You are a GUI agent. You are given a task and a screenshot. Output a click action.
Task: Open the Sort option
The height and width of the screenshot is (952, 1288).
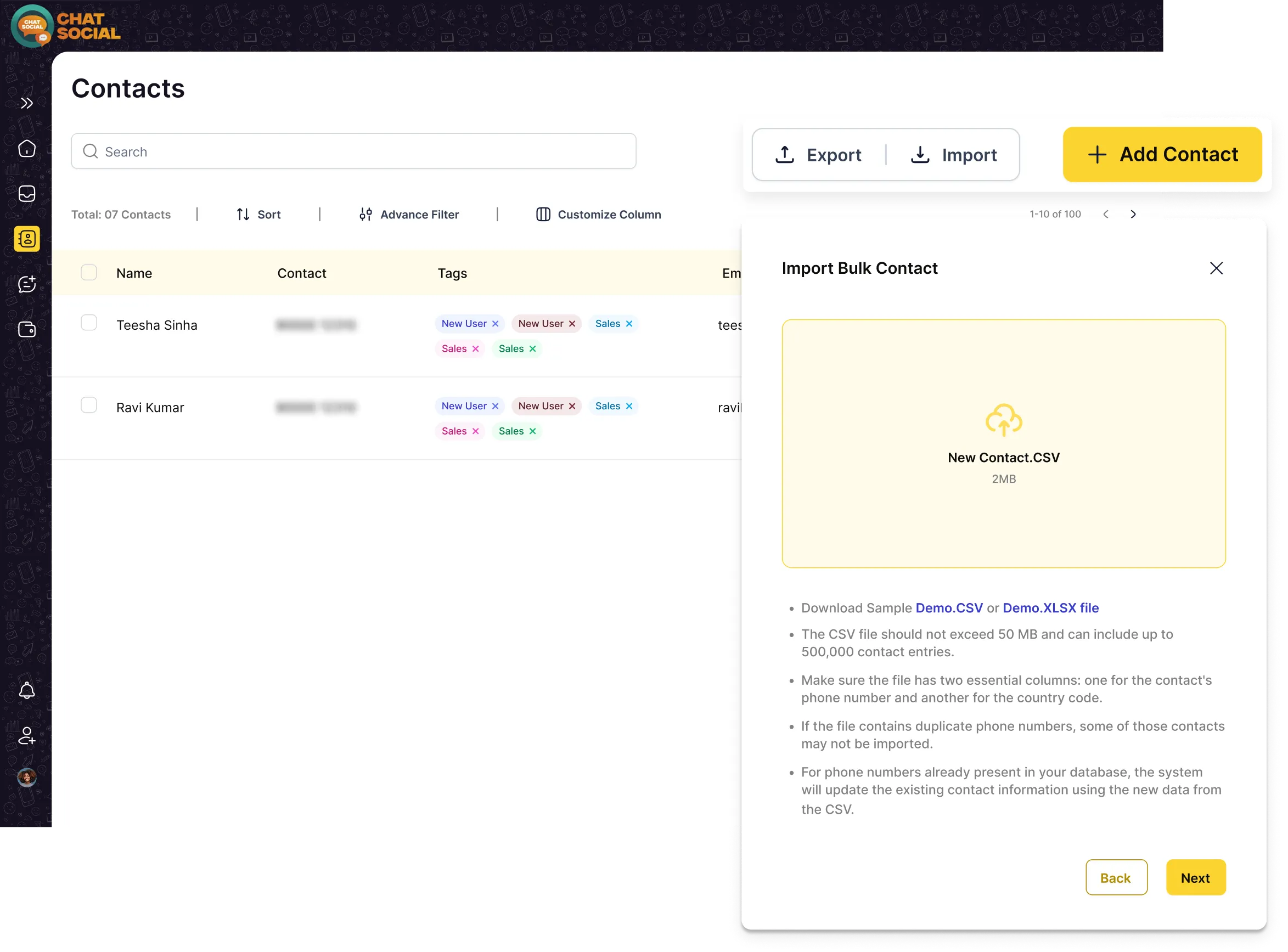[x=258, y=215]
